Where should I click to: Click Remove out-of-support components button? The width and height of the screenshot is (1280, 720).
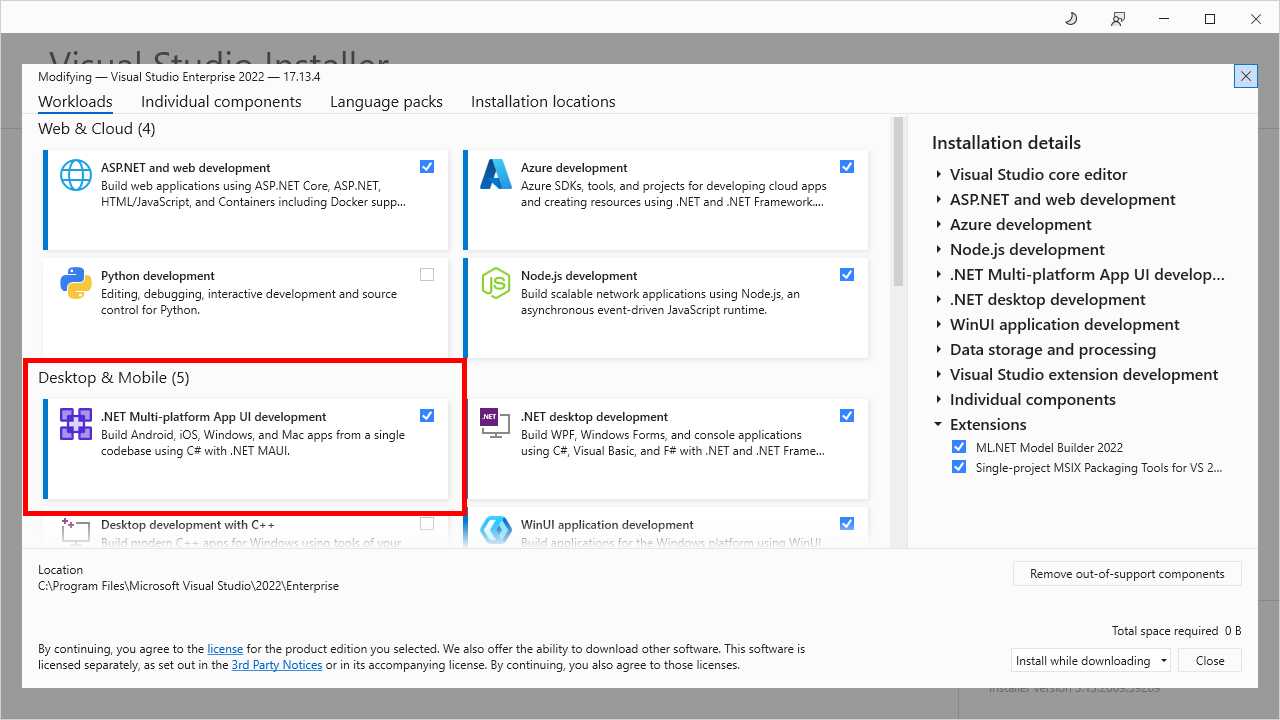click(x=1127, y=574)
